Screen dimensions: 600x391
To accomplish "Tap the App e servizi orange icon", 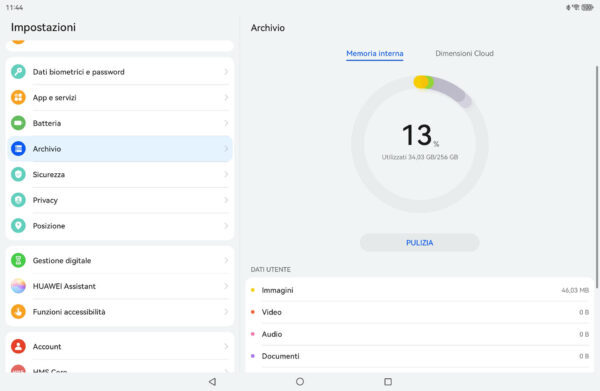I will click(x=18, y=97).
